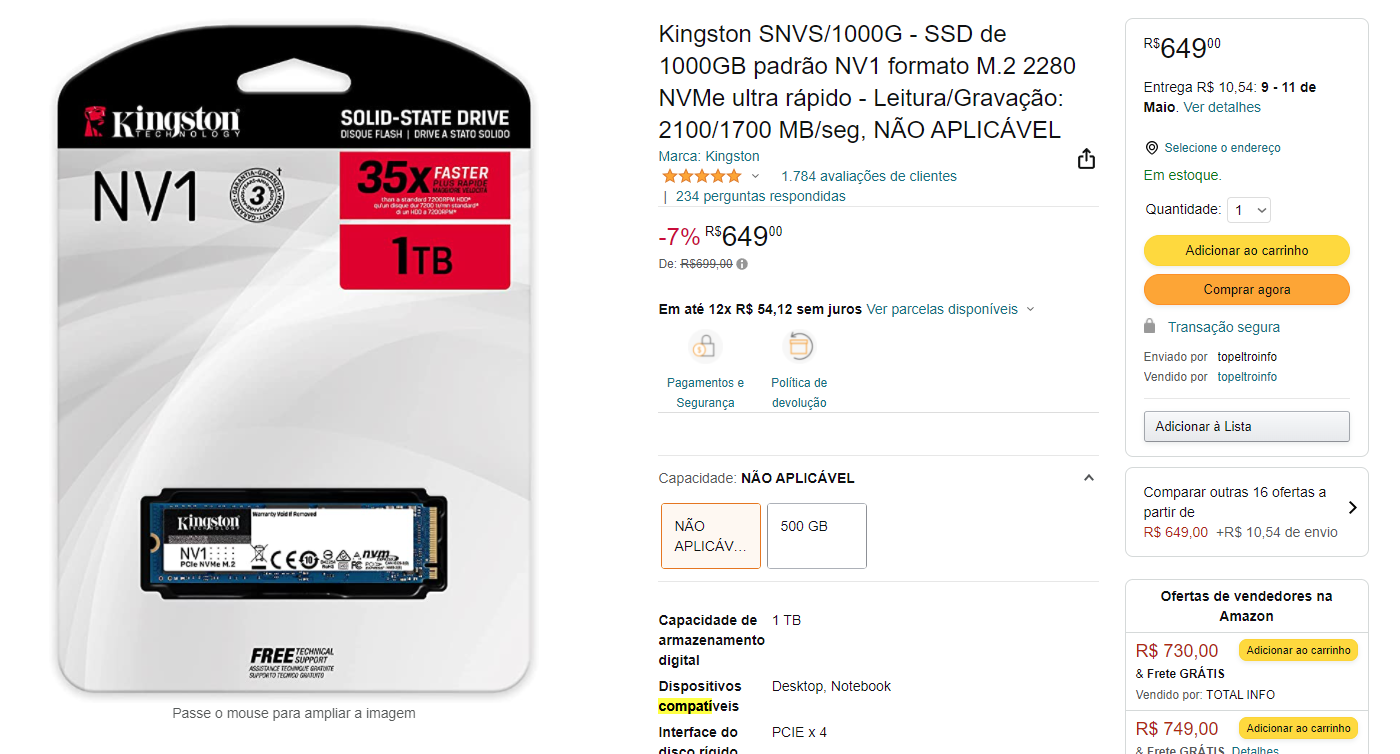Click the Adicionar à Lista button
This screenshot has height=754, width=1400.
coord(1247,426)
